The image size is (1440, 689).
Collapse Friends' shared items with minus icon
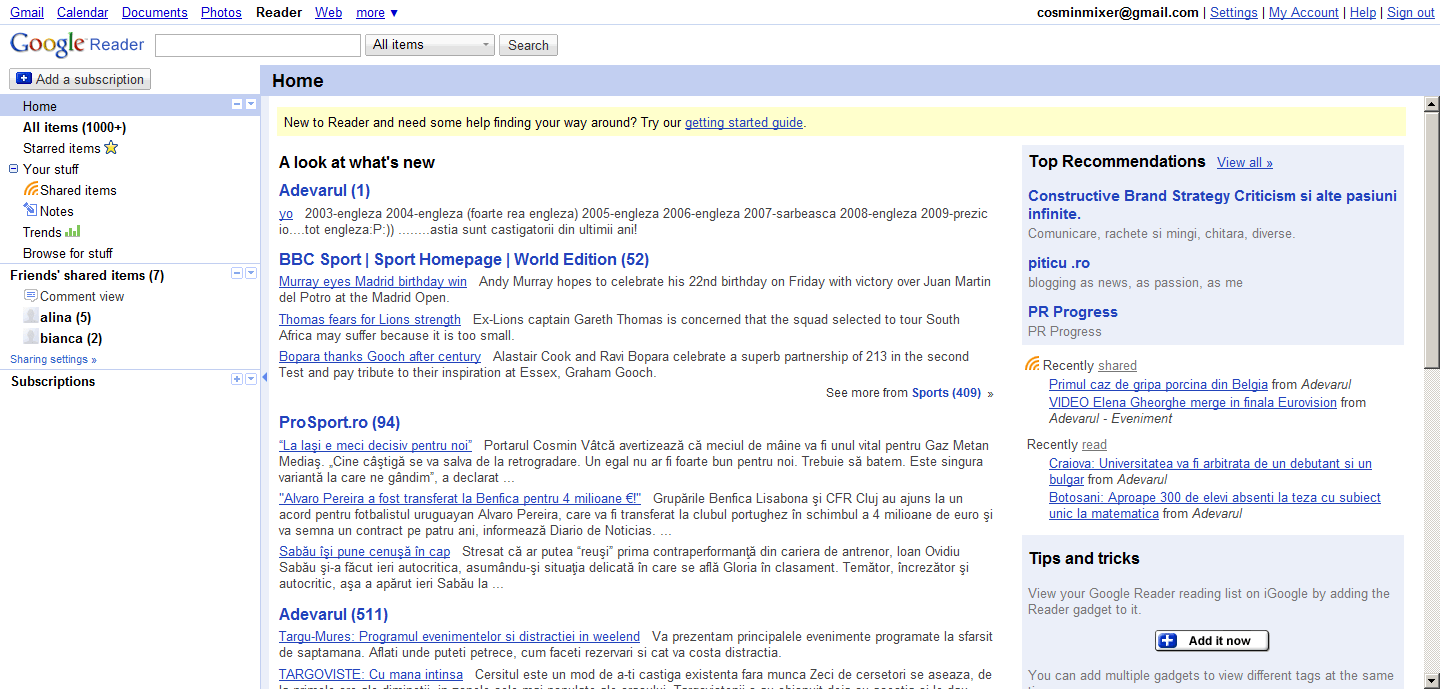pyautogui.click(x=237, y=274)
